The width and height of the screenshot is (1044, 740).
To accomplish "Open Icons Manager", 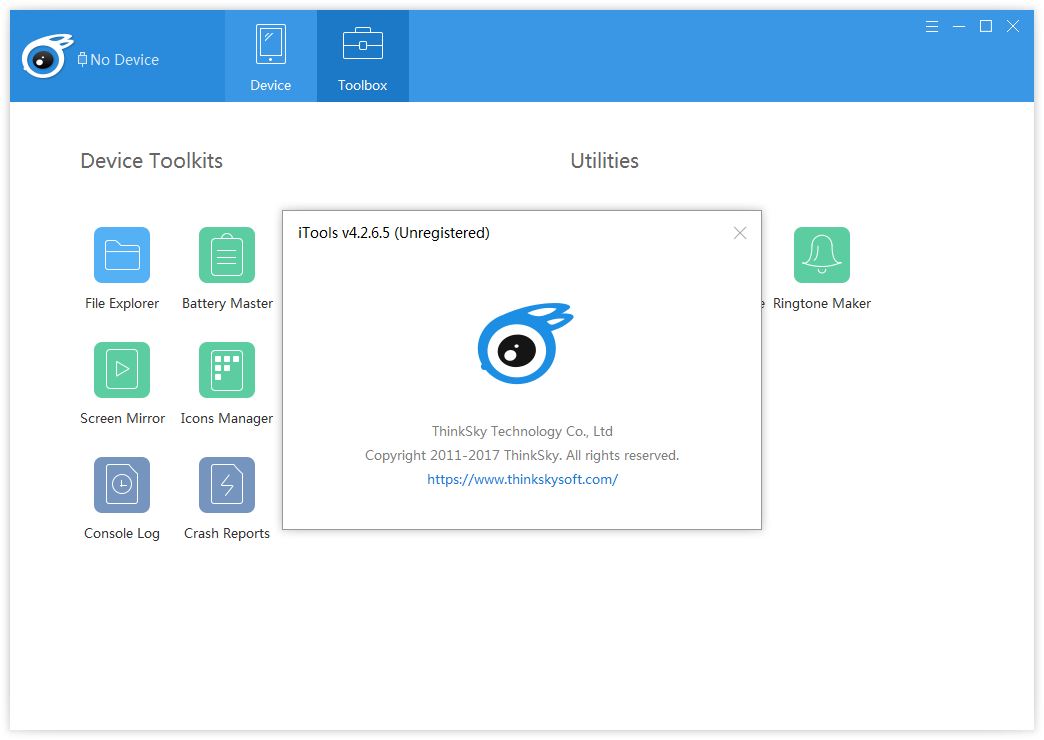I will coord(227,370).
